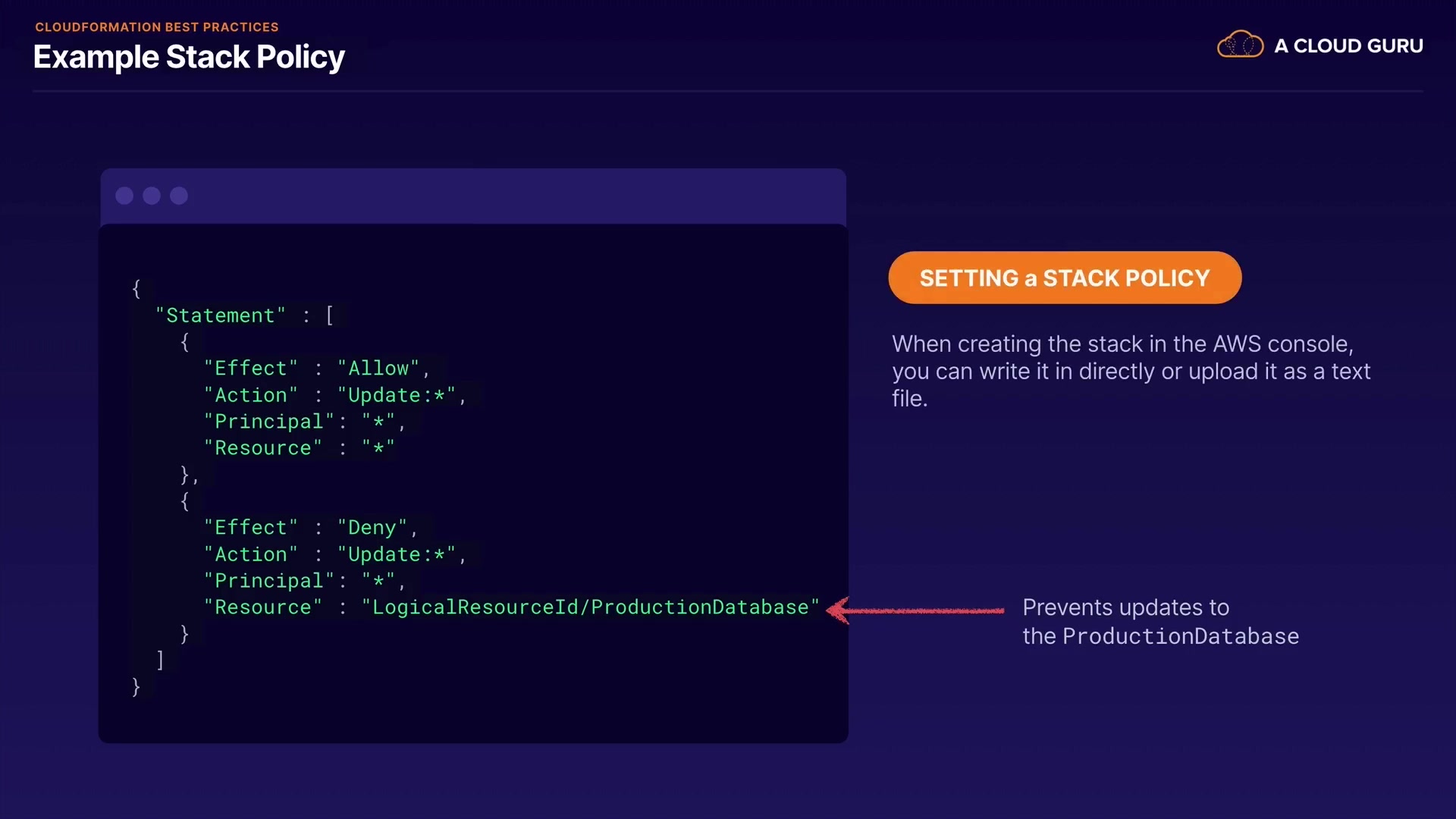Click the closing square bracket in code
The image size is (1456, 819).
[160, 660]
